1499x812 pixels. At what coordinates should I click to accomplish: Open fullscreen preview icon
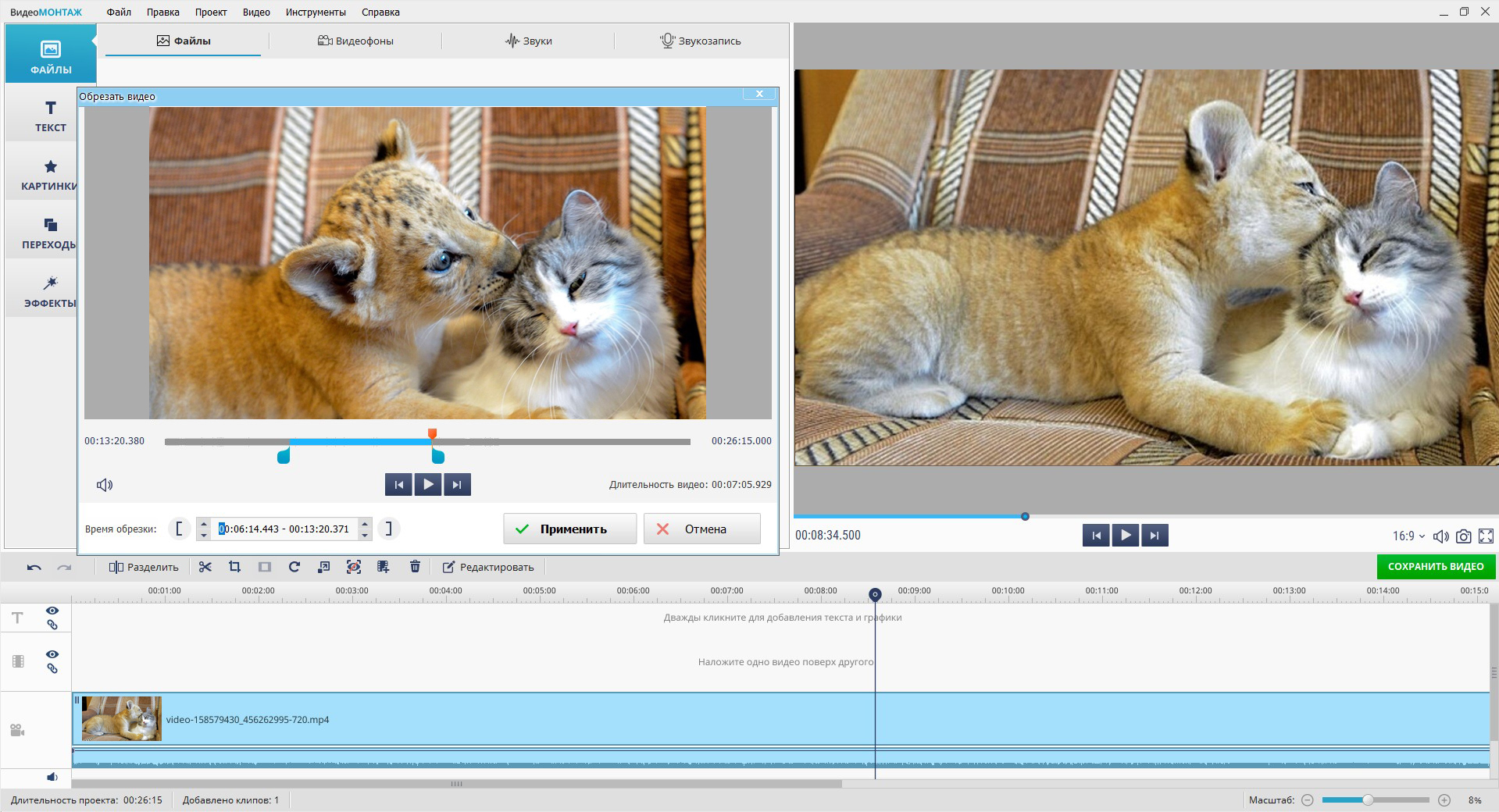point(1486,536)
